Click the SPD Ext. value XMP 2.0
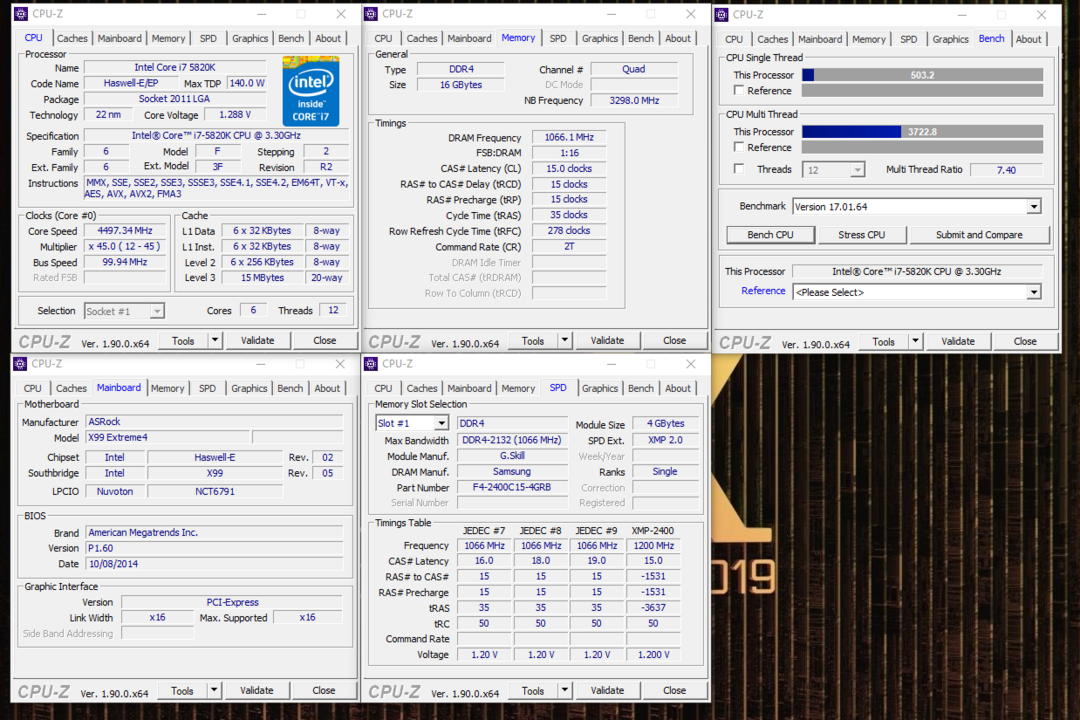This screenshot has height=720, width=1080. [665, 440]
